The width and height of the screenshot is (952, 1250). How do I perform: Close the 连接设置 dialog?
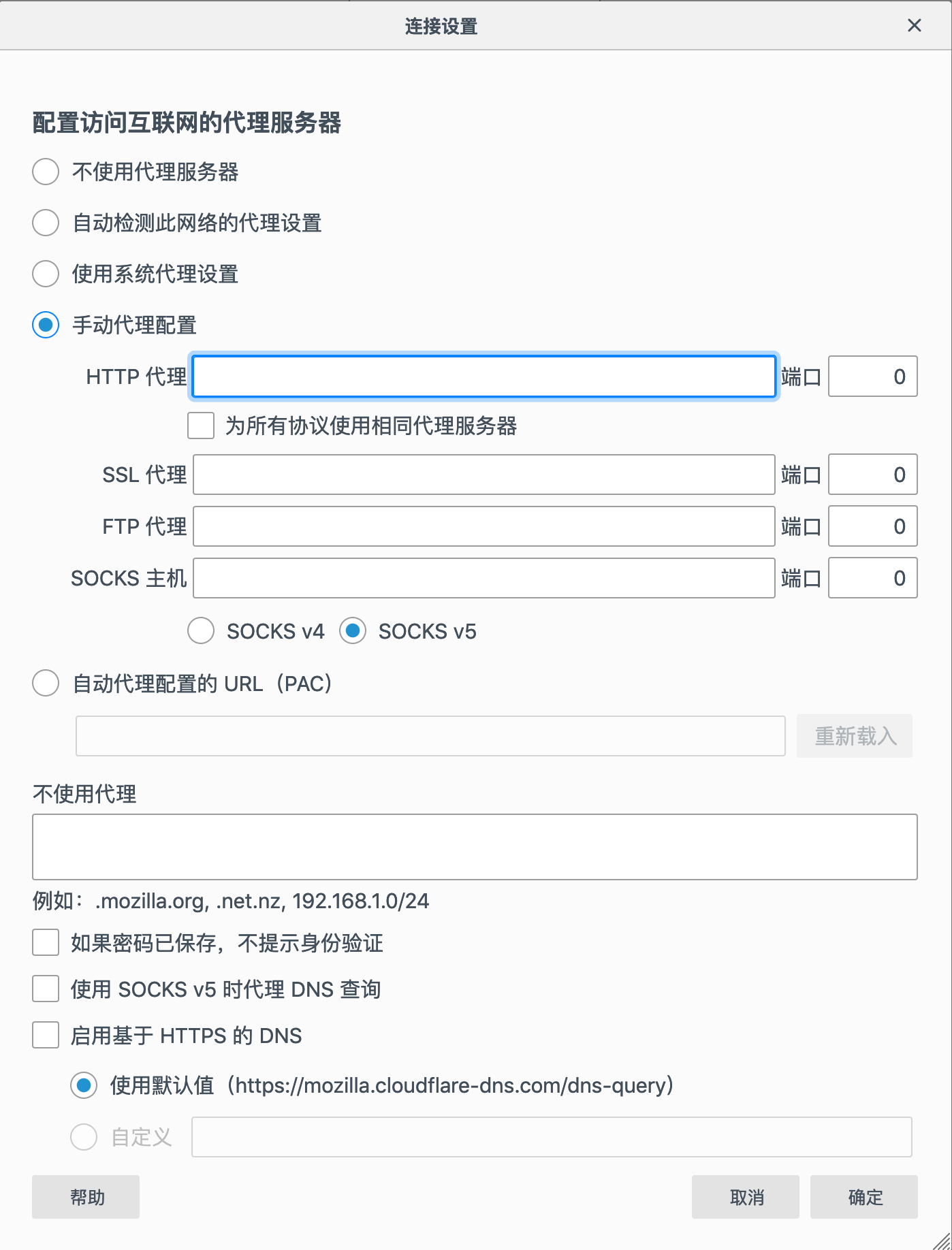(x=914, y=26)
